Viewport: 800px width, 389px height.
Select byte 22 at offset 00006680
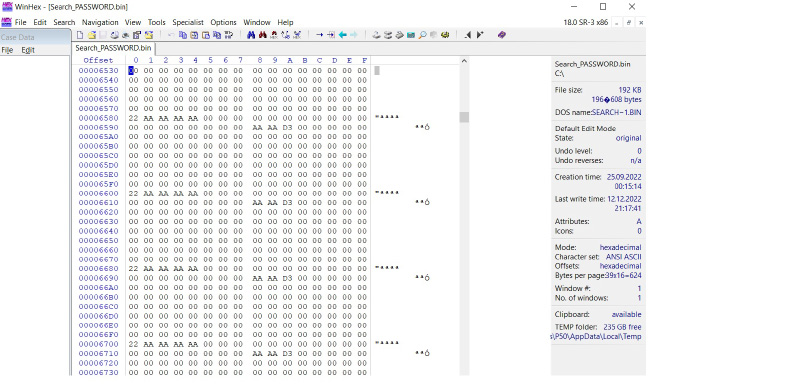tap(134, 269)
